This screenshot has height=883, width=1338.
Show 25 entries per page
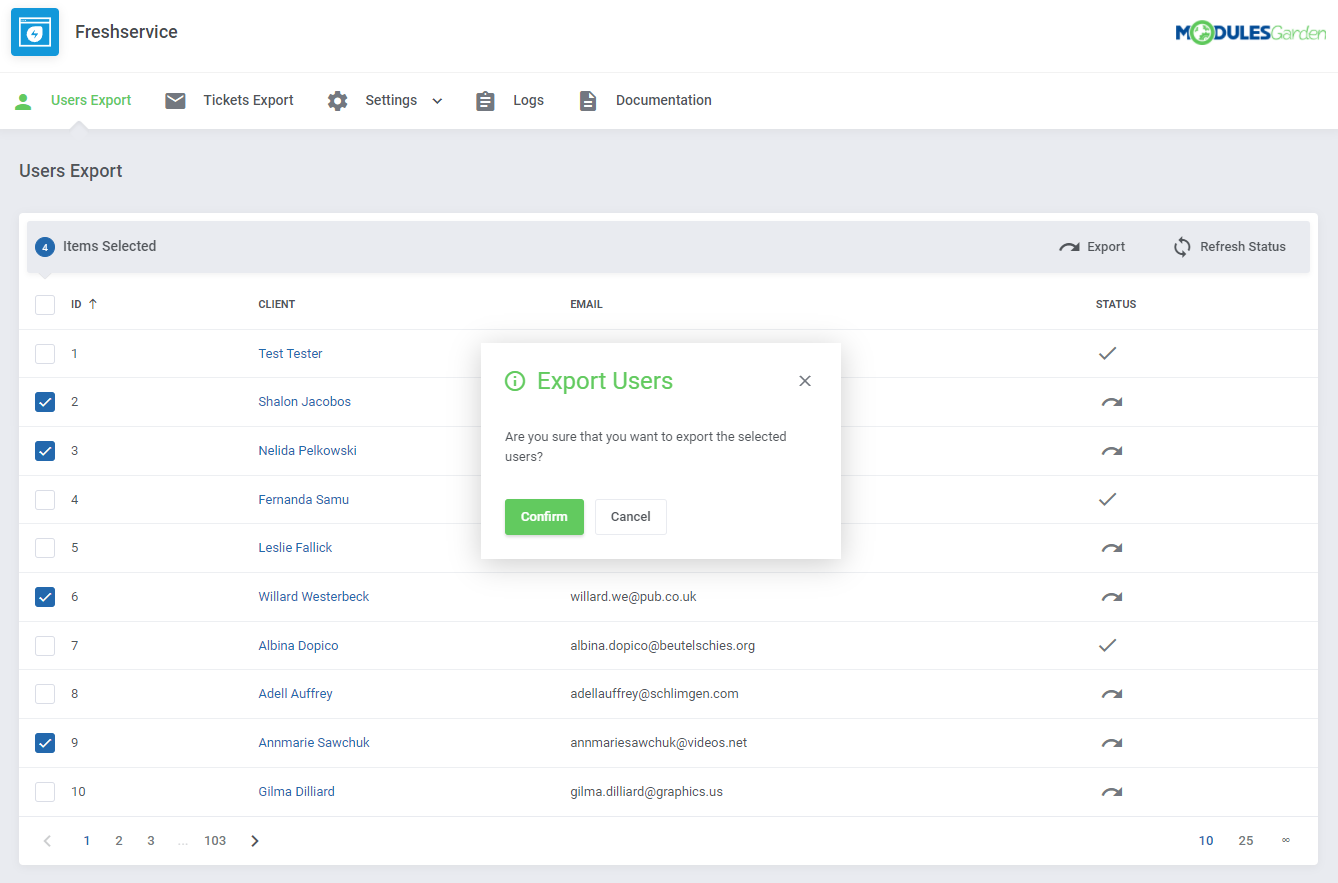(1246, 841)
